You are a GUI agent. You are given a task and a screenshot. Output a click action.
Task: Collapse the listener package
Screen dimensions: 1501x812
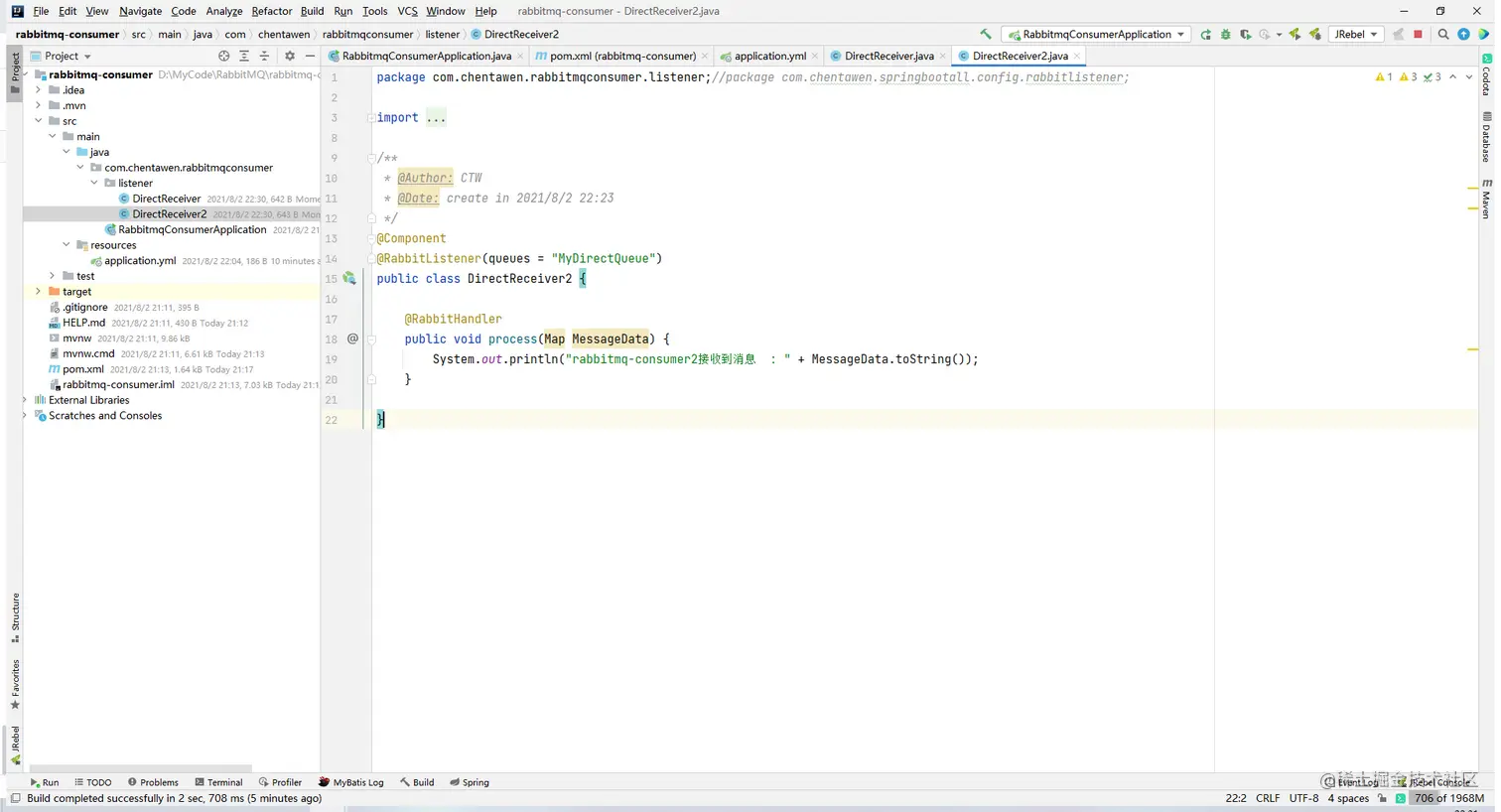[x=93, y=183]
